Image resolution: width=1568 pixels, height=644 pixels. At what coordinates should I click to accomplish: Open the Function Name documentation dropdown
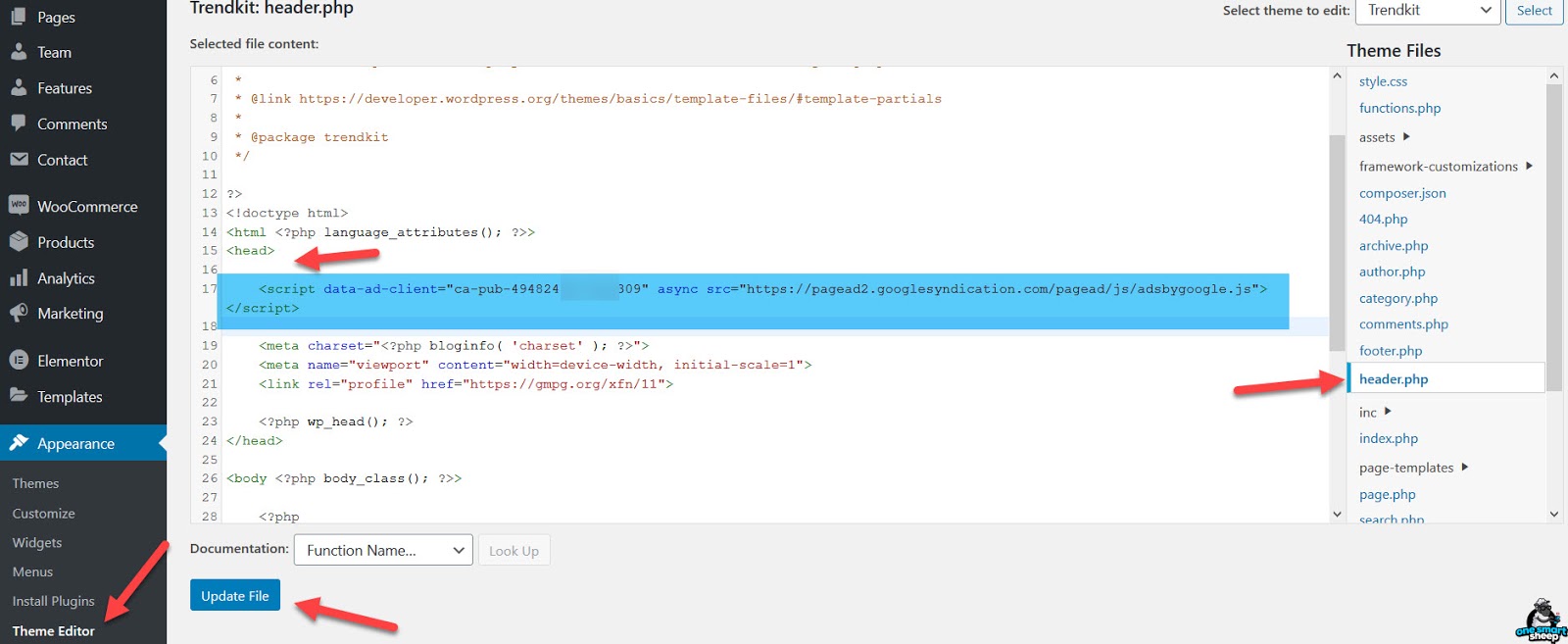pos(383,550)
